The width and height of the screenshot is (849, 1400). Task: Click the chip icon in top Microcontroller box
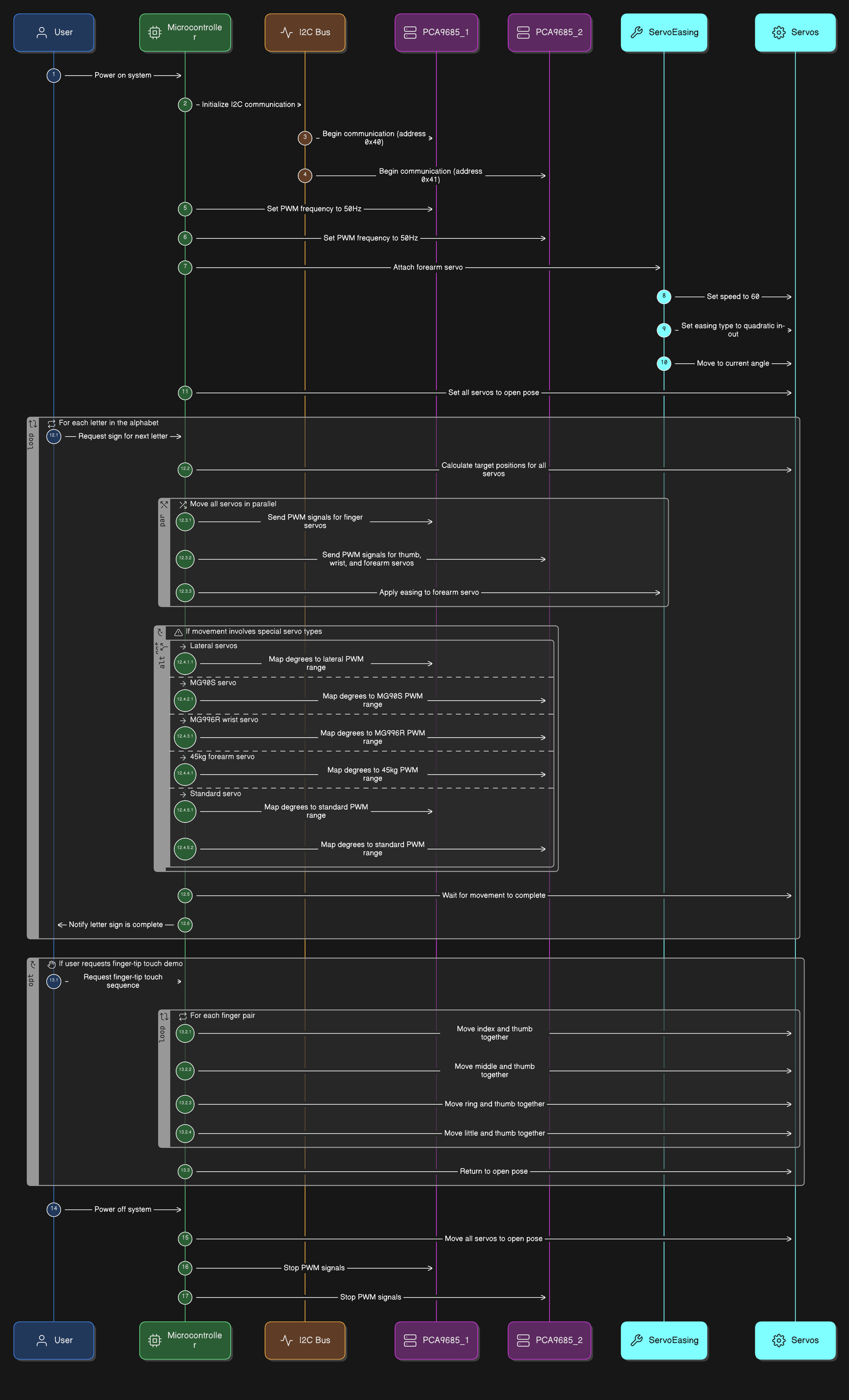coord(155,32)
